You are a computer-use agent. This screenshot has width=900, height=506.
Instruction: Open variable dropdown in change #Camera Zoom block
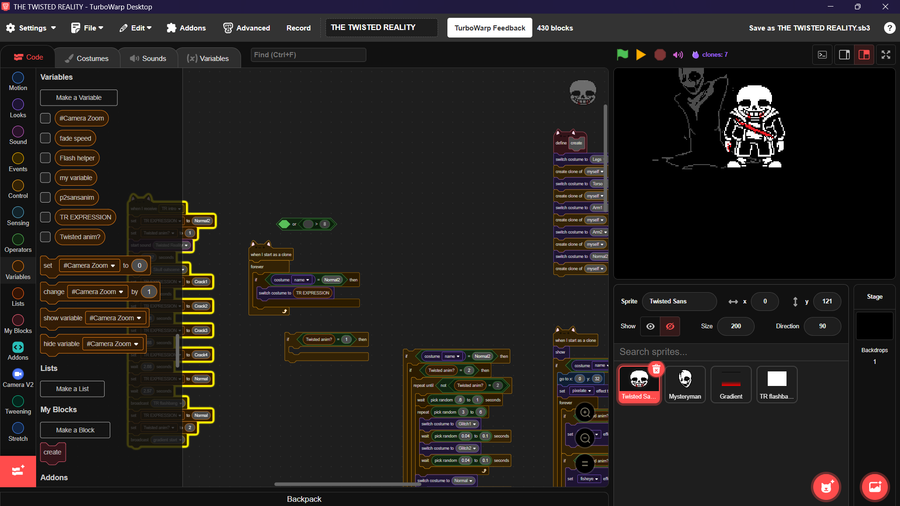(x=97, y=291)
